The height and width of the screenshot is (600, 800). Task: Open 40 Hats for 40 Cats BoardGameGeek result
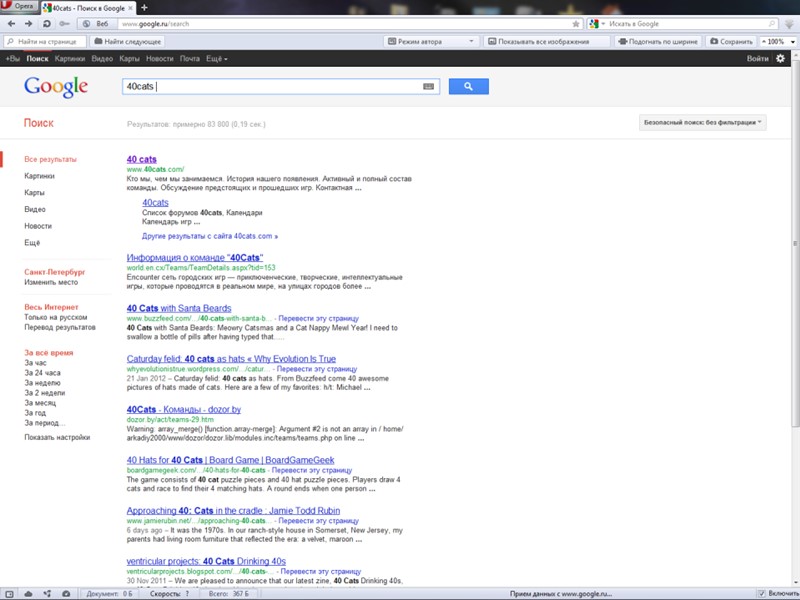[x=231, y=460]
